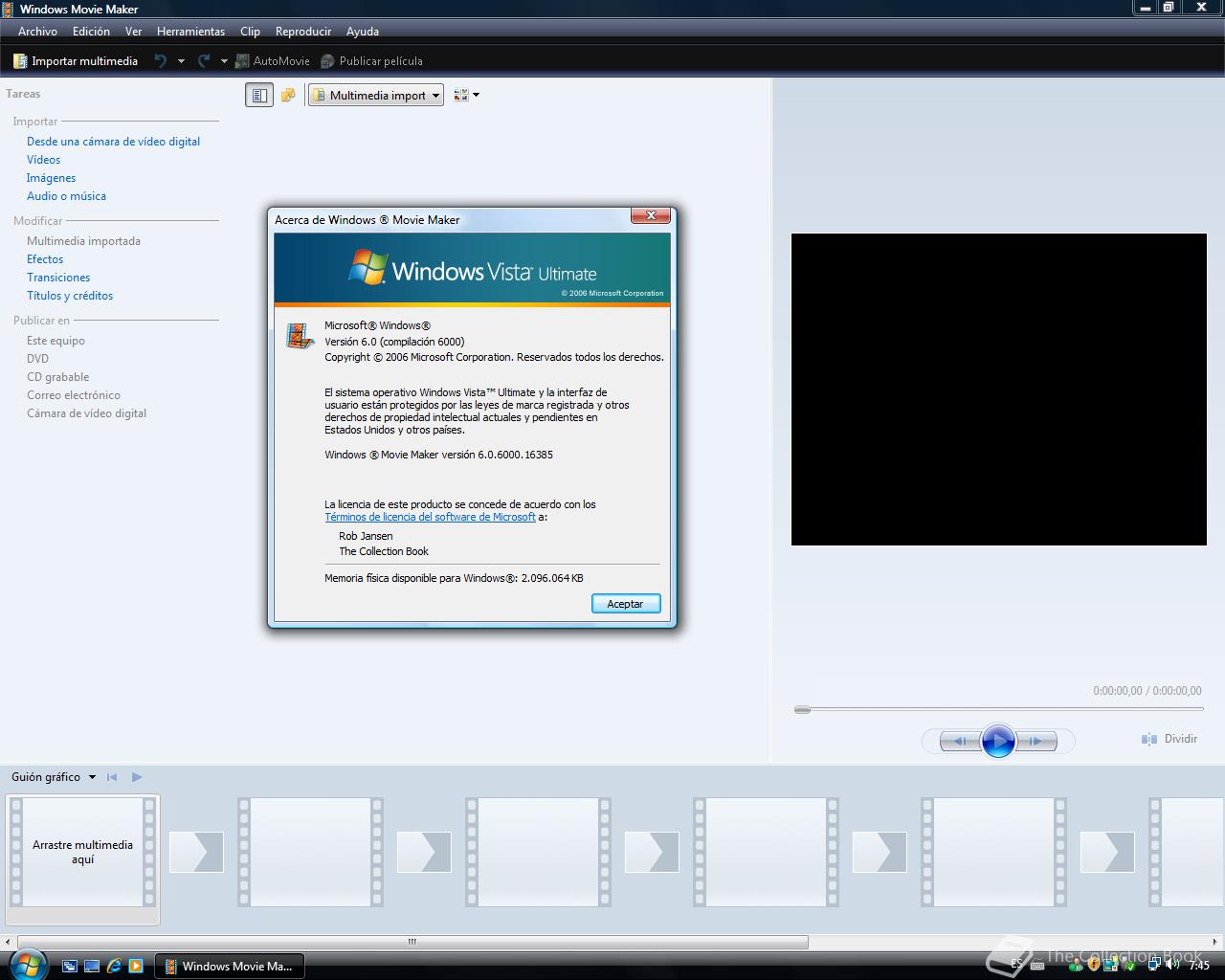Open the Efectos task link
1225x980 pixels.
(x=45, y=258)
